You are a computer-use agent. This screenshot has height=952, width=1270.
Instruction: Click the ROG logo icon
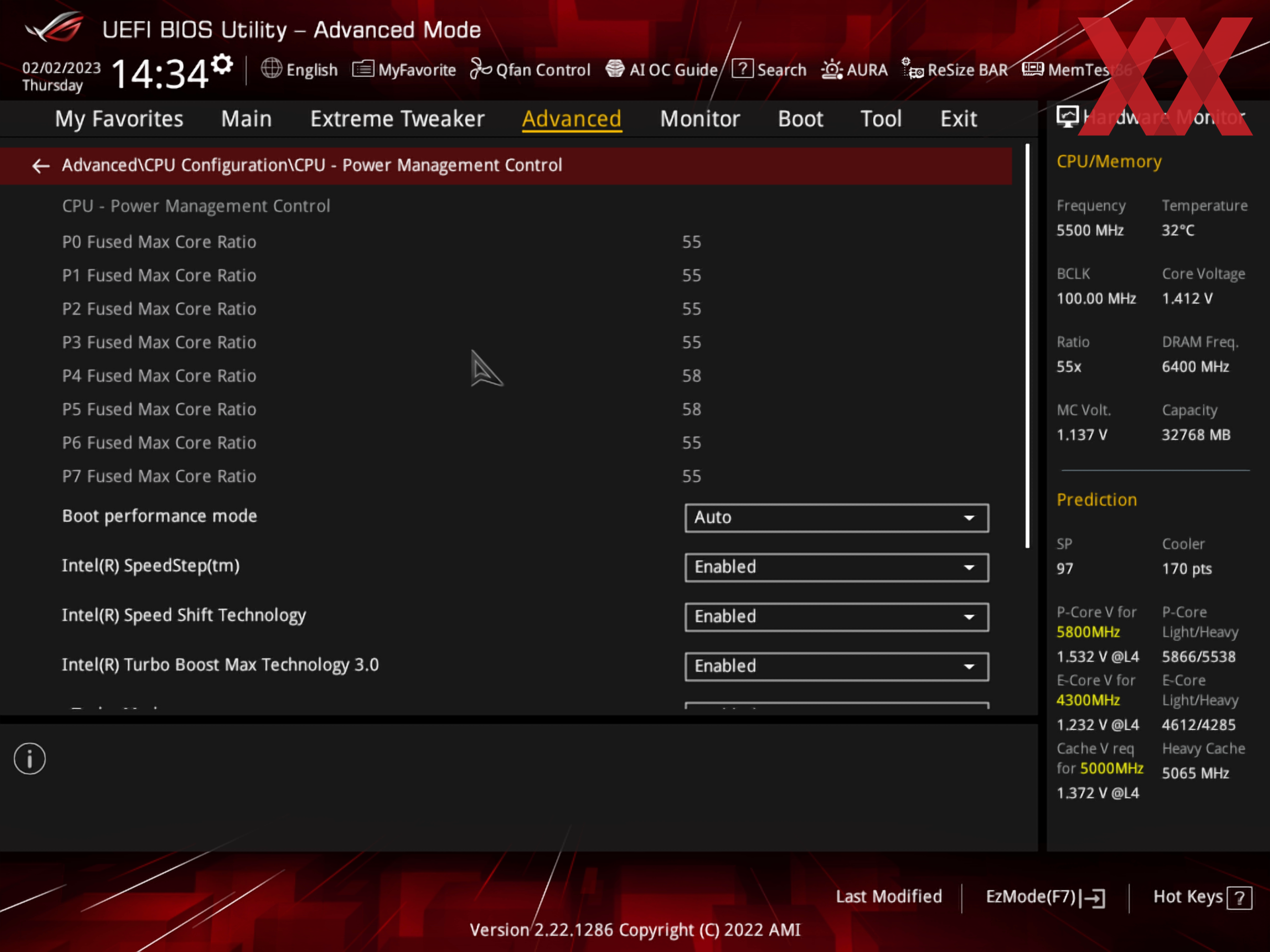coord(54,28)
